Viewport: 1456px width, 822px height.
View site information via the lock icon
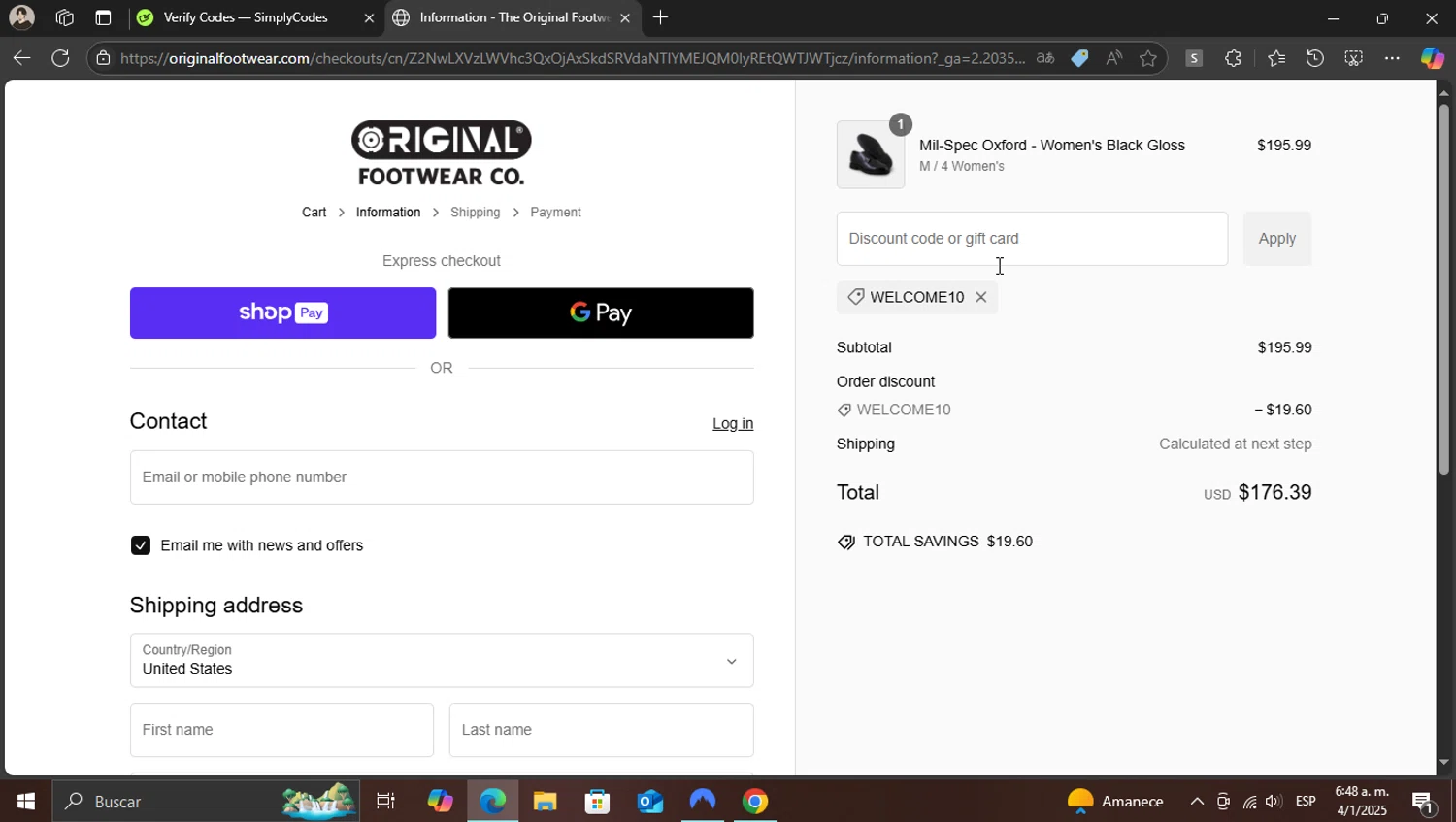click(x=104, y=58)
